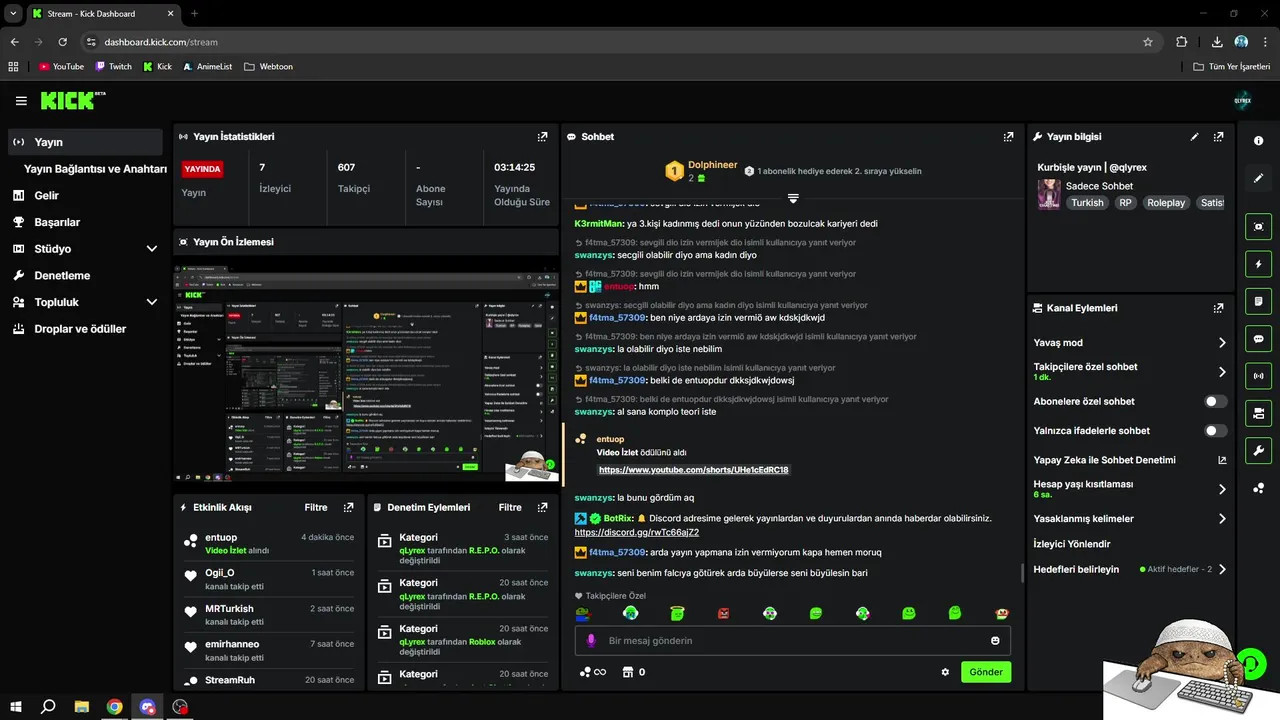Open chat settings gear beside Gönder
Image resolution: width=1280 pixels, height=720 pixels.
[x=945, y=672]
